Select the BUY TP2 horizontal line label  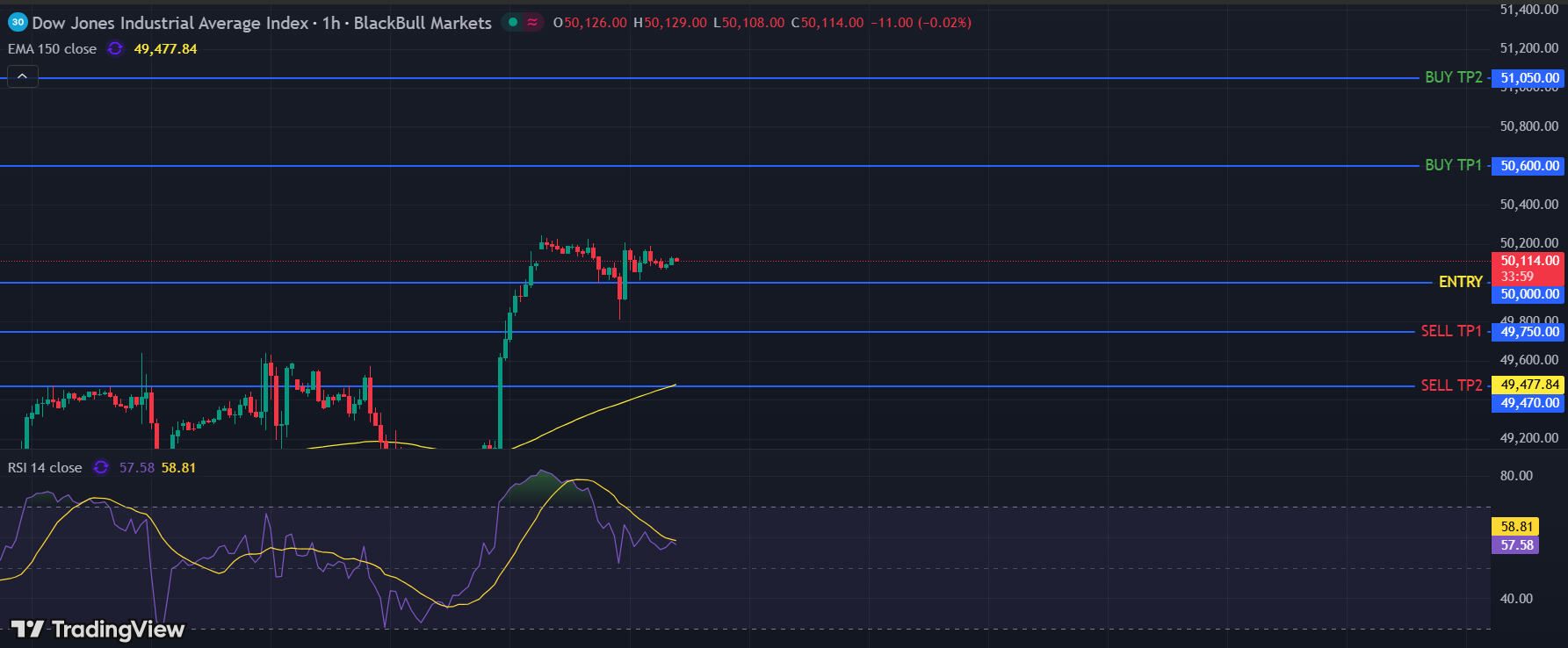coord(1453,77)
